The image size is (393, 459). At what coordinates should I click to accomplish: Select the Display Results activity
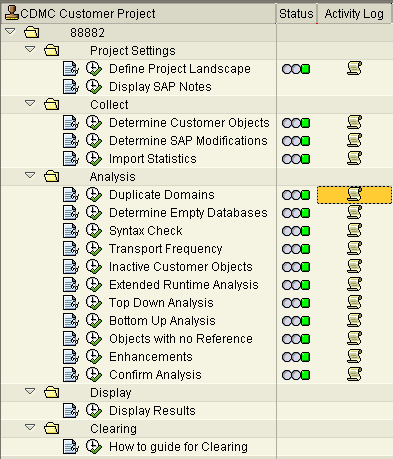152,411
